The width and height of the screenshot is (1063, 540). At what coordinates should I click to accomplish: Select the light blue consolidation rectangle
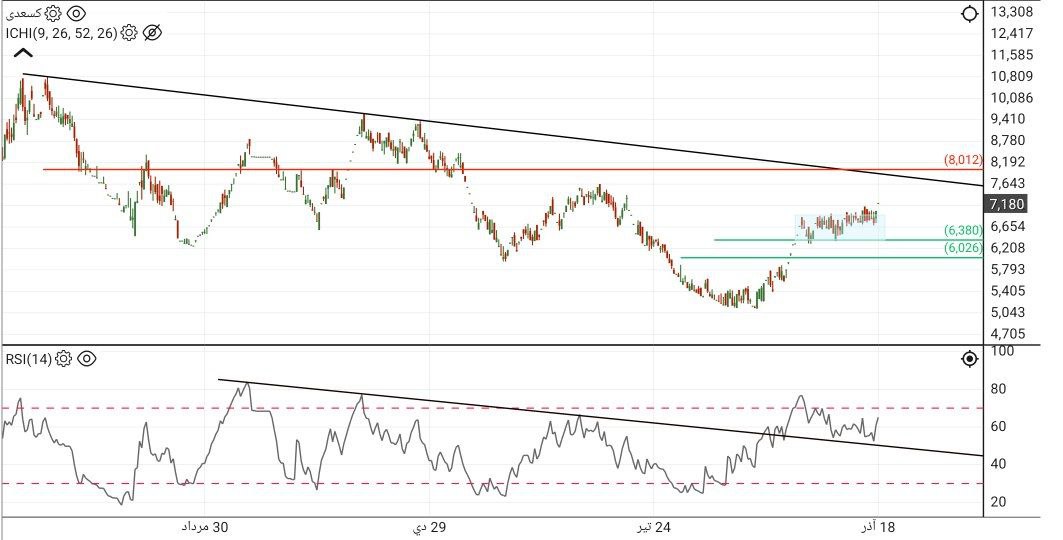pos(840,228)
